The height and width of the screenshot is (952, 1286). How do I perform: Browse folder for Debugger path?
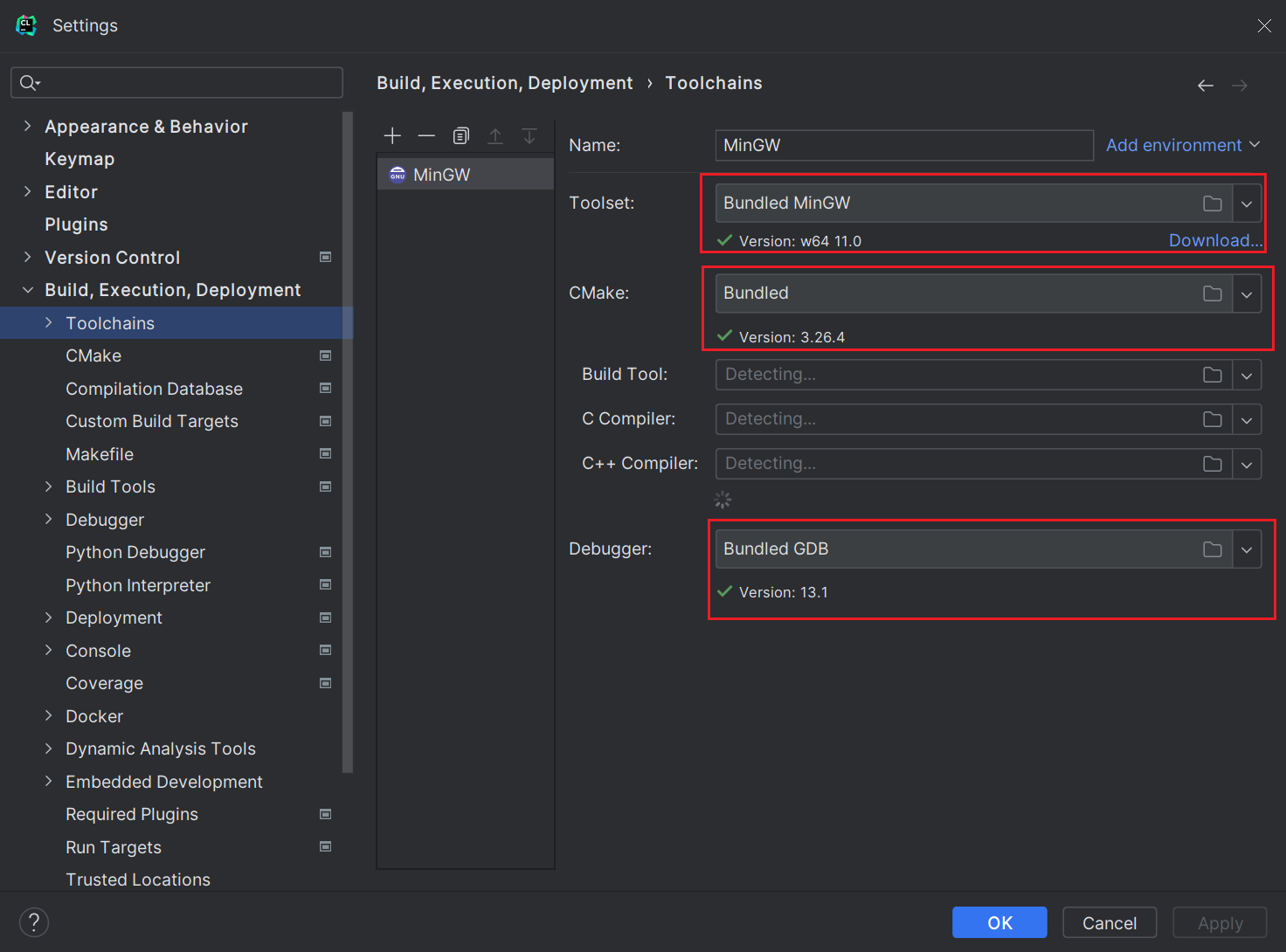tap(1213, 549)
